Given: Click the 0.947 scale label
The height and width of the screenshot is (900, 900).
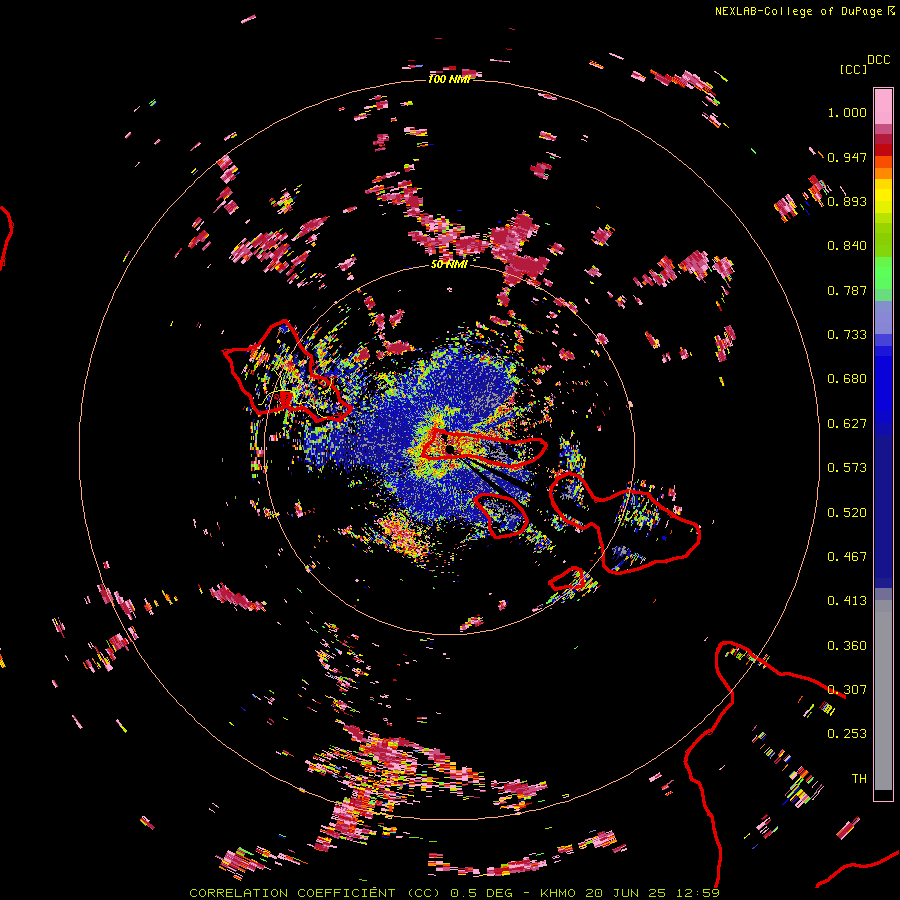Looking at the screenshot, I should pyautogui.click(x=847, y=157).
